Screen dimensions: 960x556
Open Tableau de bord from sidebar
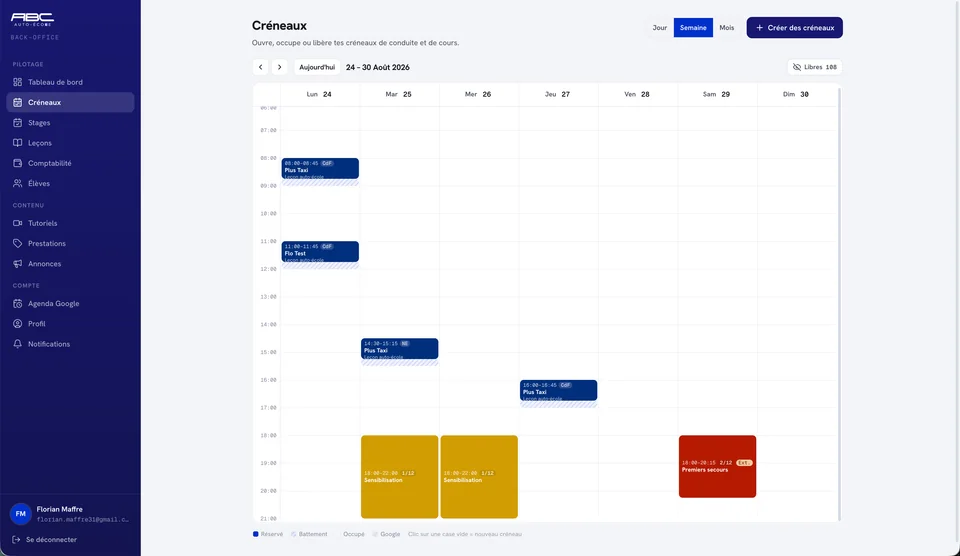click(x=70, y=82)
